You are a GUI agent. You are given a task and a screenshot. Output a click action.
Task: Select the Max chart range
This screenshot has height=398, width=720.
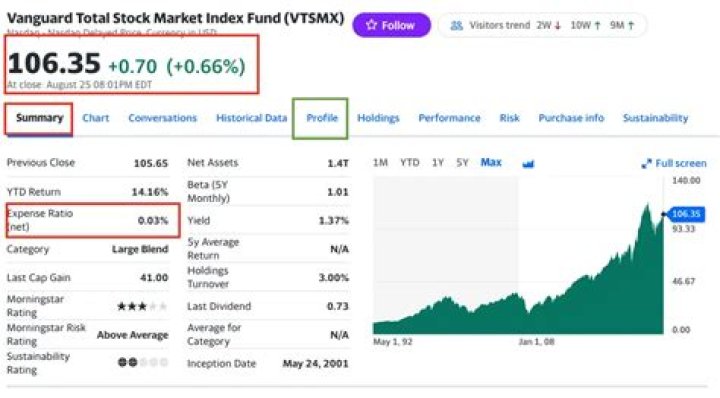pos(491,163)
